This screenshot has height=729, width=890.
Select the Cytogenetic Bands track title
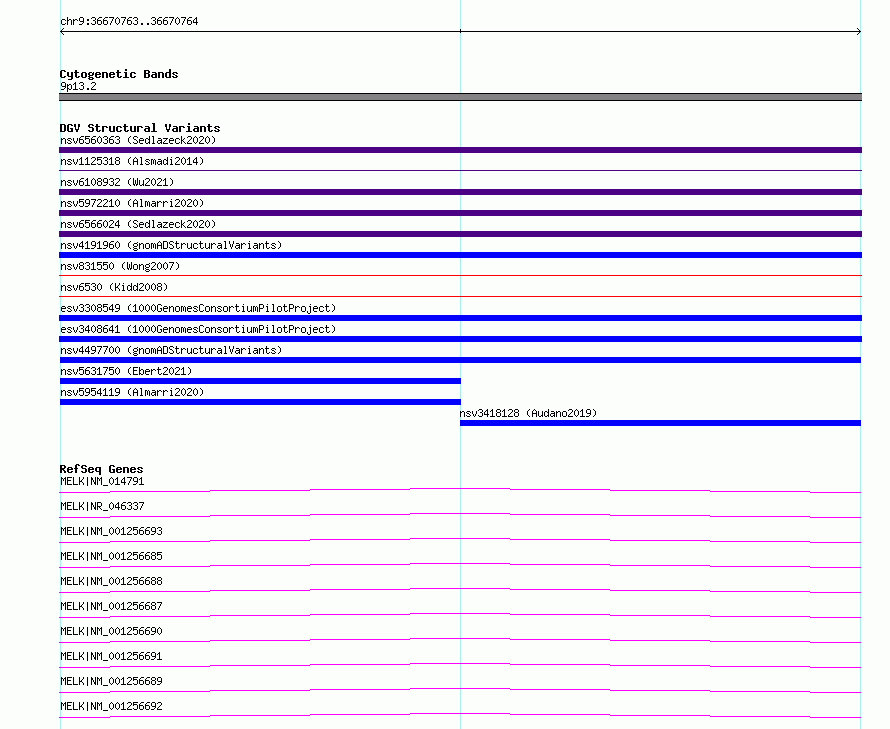(119, 74)
